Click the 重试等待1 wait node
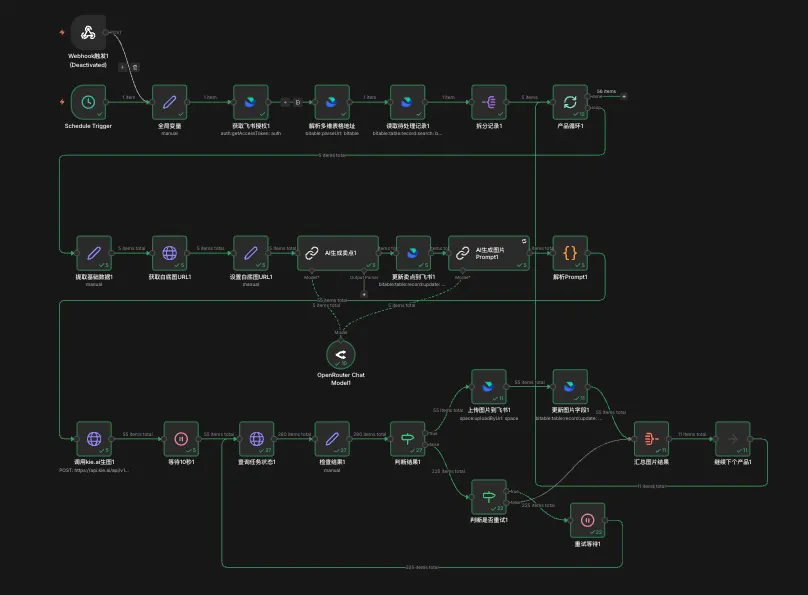This screenshot has width=808, height=595. coord(587,520)
